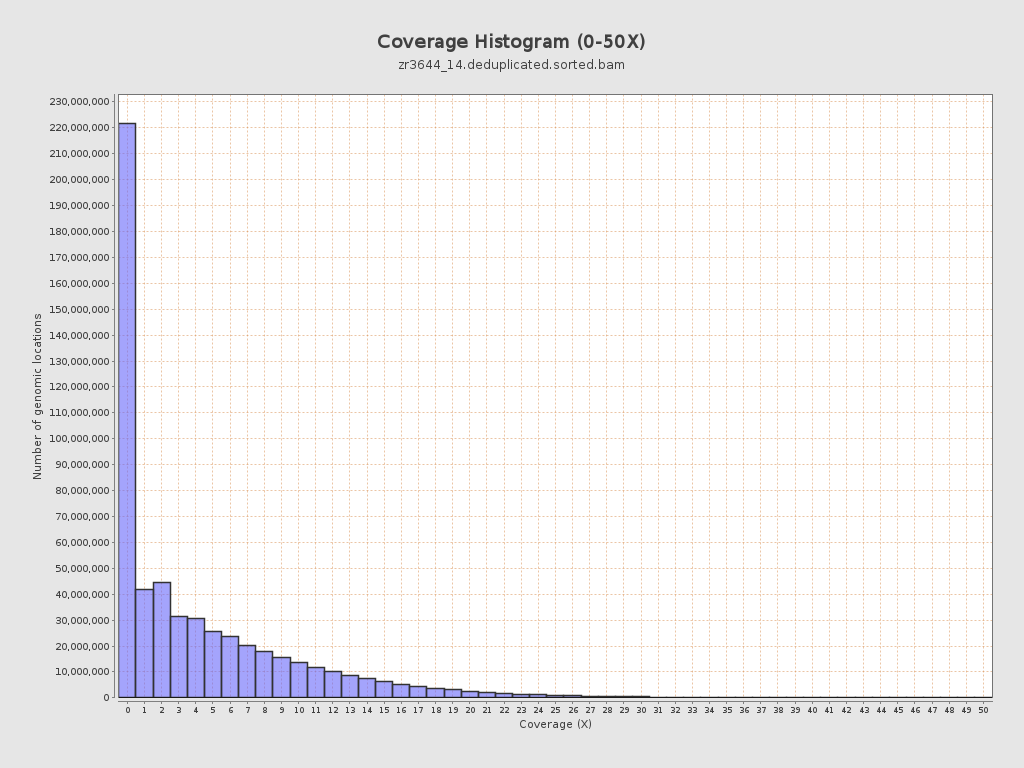
Task: Click the histogram bar for coverage 6
Action: point(230,667)
